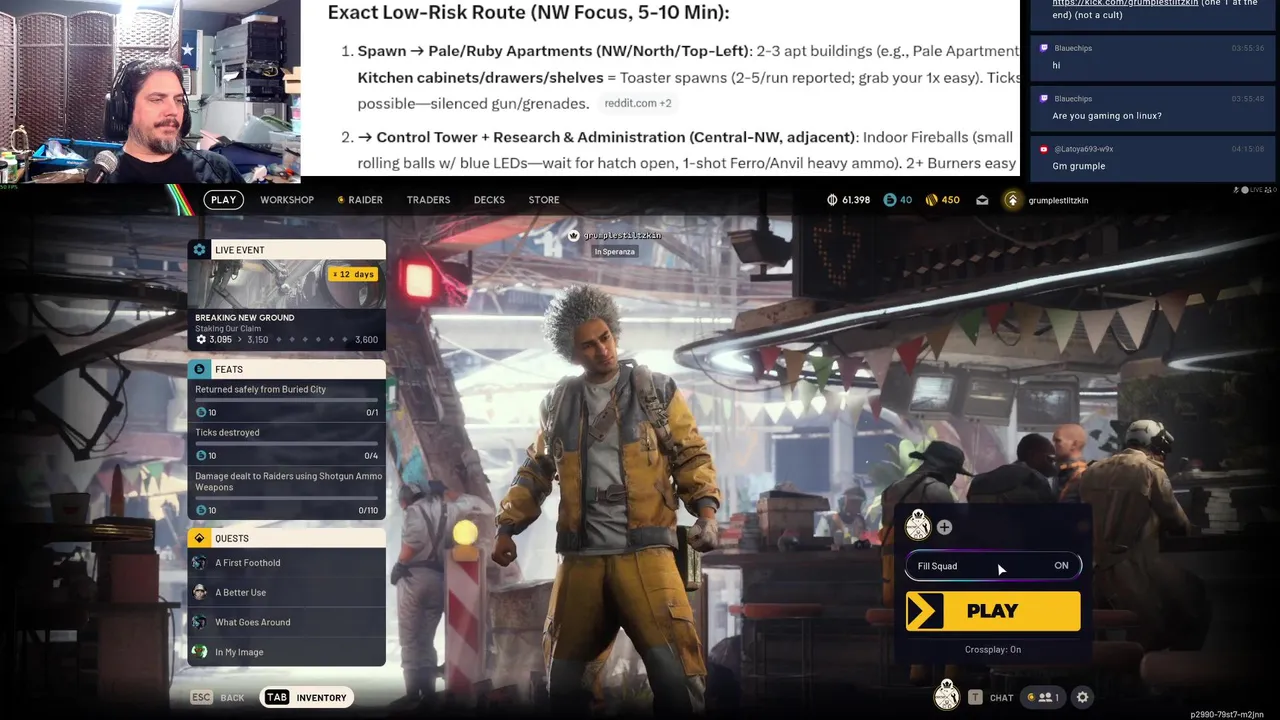Click the In My Image quest giver portrait
1280x720 pixels.
(200, 652)
